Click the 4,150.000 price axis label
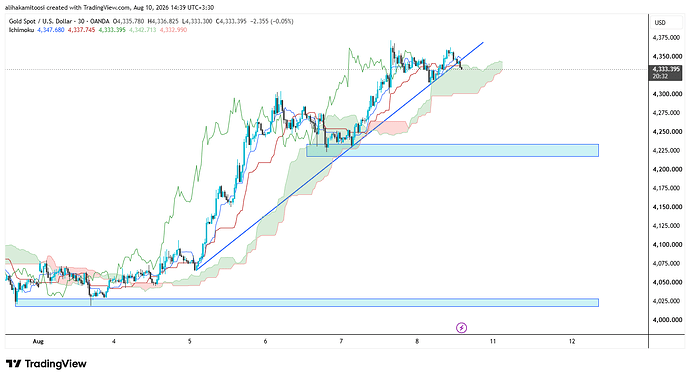 [x=666, y=207]
